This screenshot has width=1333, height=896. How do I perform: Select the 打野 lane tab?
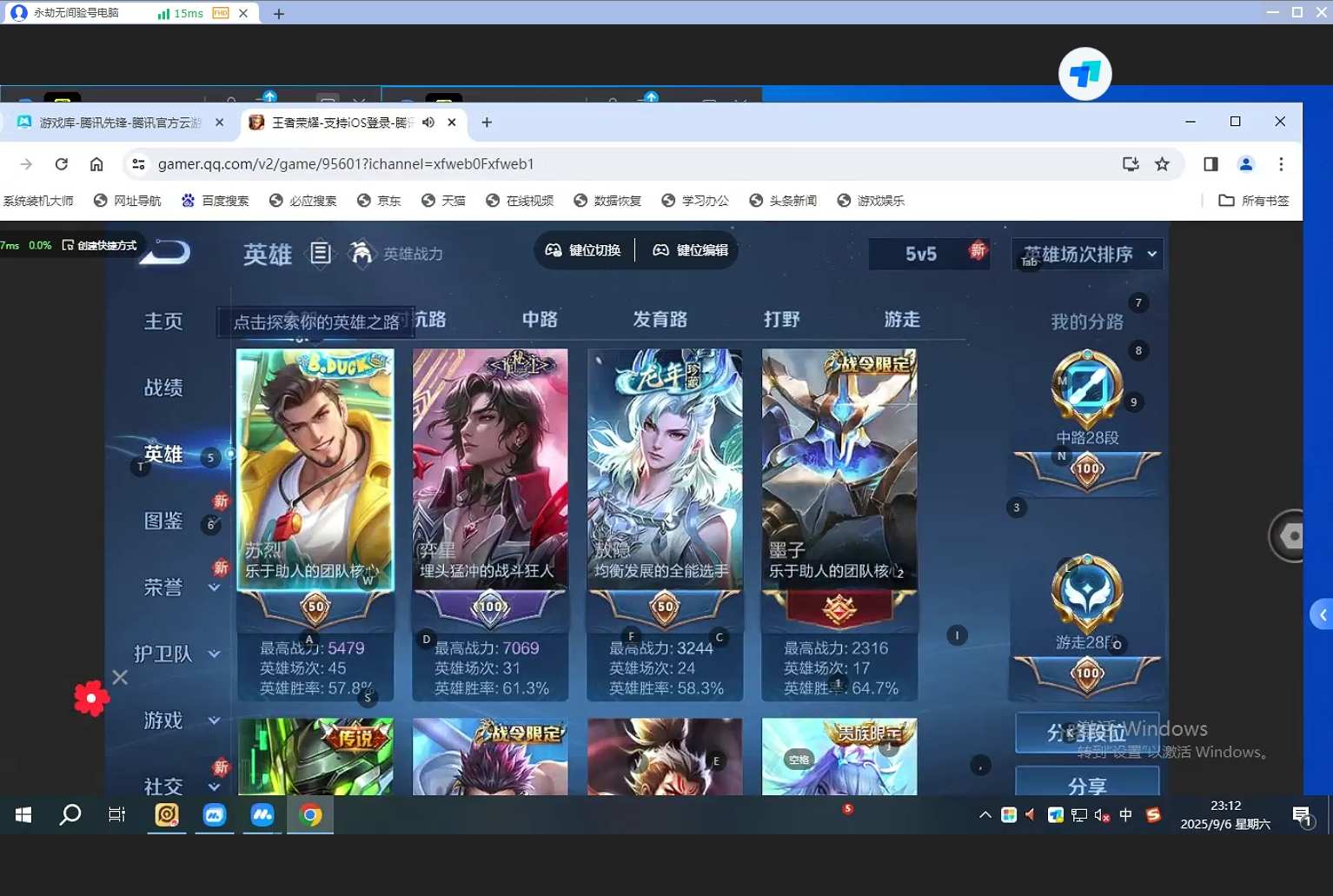pyautogui.click(x=781, y=319)
